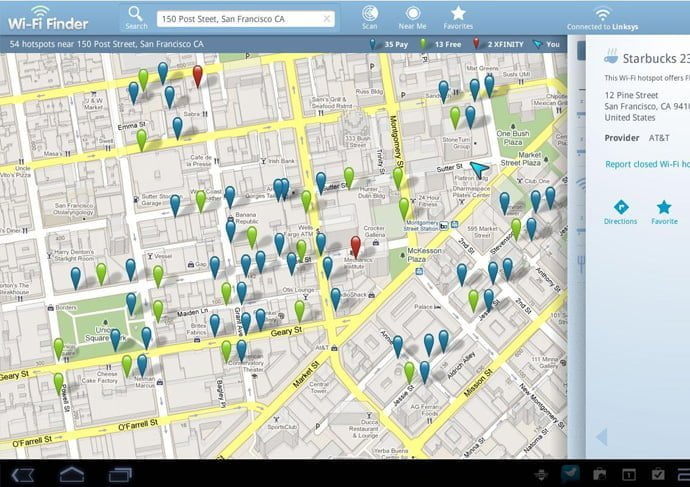Tap the Connected to Linksys Wi-Fi icon
The image size is (690, 487).
click(602, 14)
